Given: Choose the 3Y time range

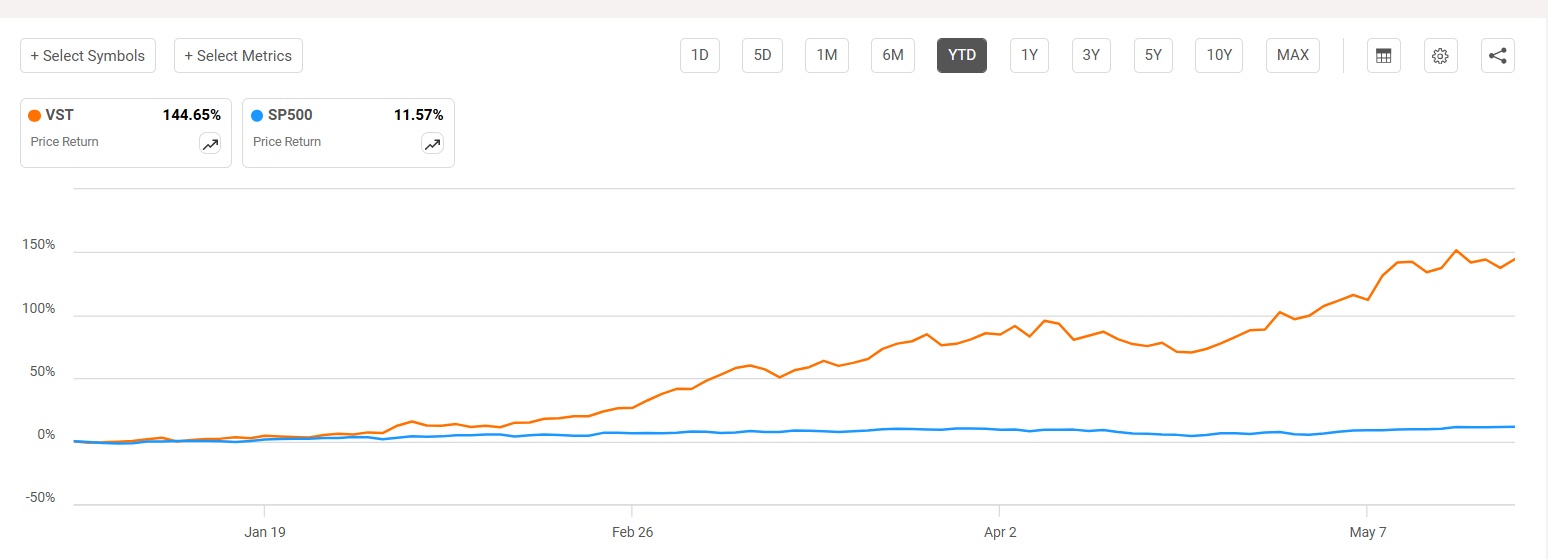Looking at the screenshot, I should pyautogui.click(x=1091, y=56).
